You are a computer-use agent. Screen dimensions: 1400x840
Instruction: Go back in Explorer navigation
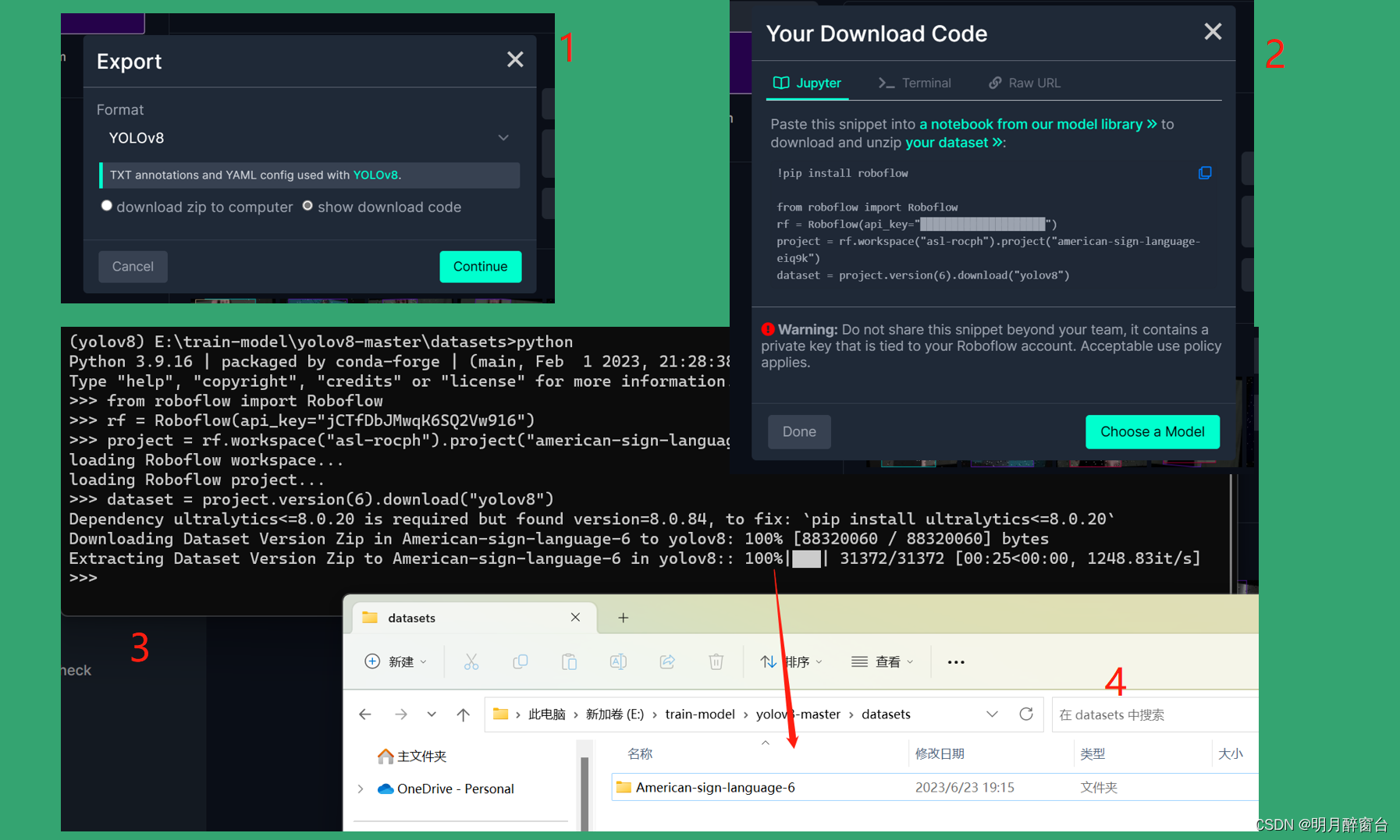pyautogui.click(x=365, y=714)
